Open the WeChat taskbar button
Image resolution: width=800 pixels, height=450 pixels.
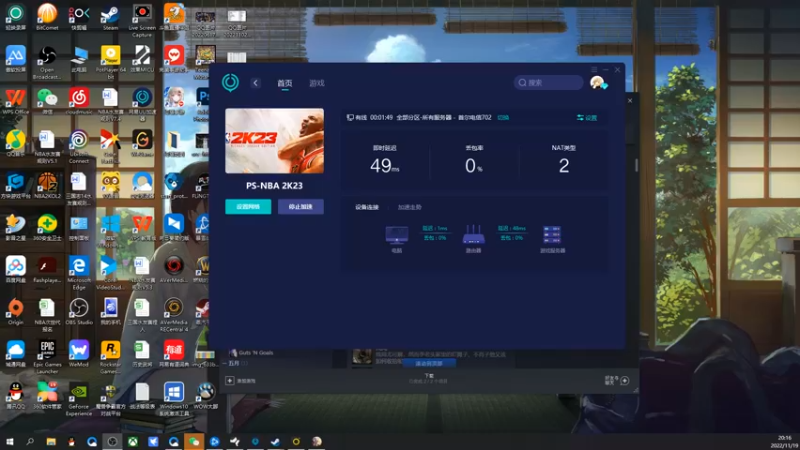[194, 441]
